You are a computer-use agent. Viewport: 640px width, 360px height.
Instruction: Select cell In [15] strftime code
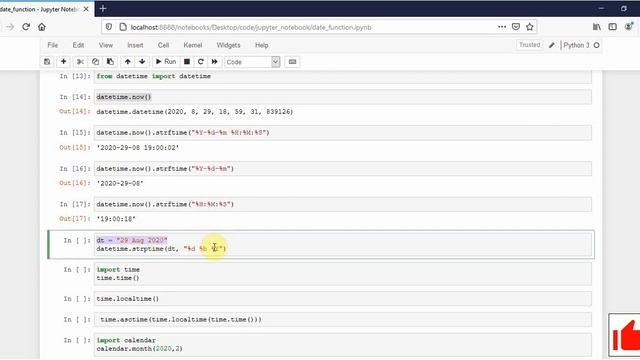tap(342, 133)
